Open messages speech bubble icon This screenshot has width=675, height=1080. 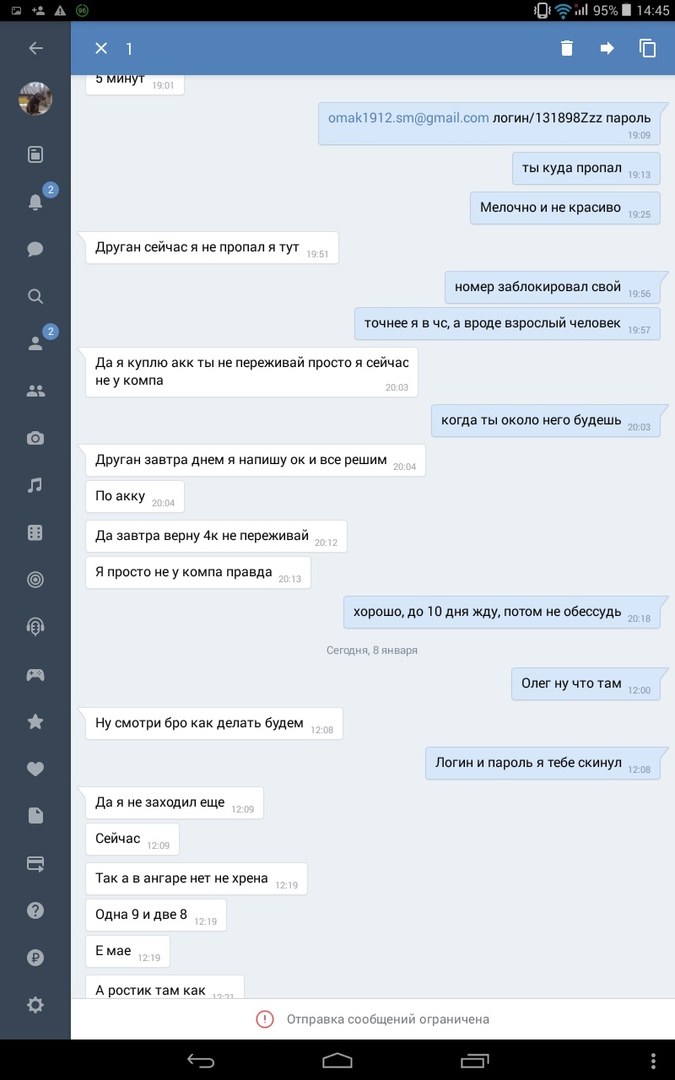35,249
